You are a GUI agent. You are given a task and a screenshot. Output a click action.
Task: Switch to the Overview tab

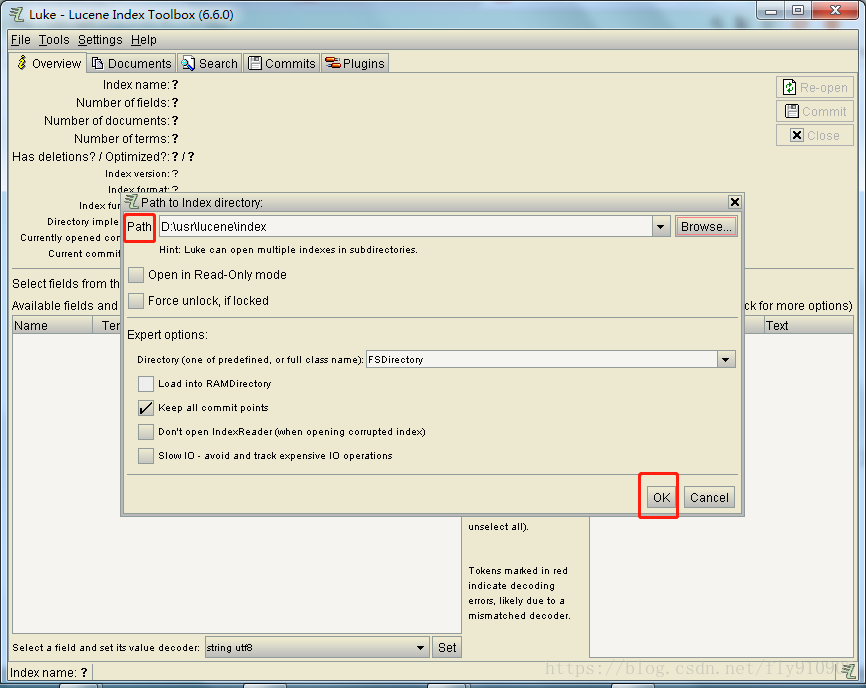tap(48, 63)
